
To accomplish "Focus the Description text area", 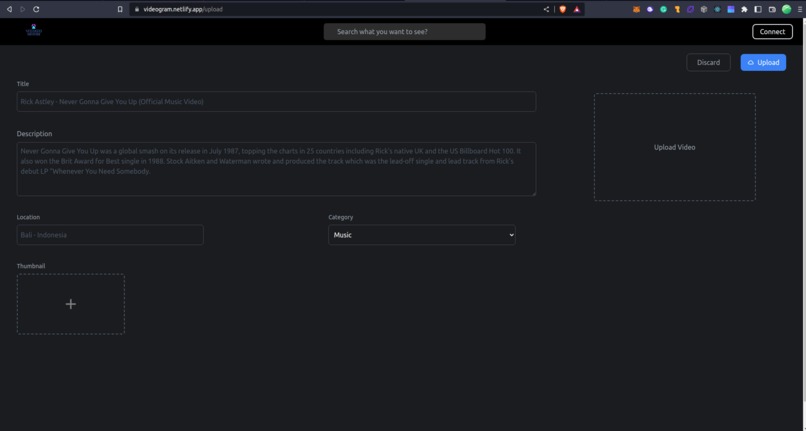I will [276, 169].
